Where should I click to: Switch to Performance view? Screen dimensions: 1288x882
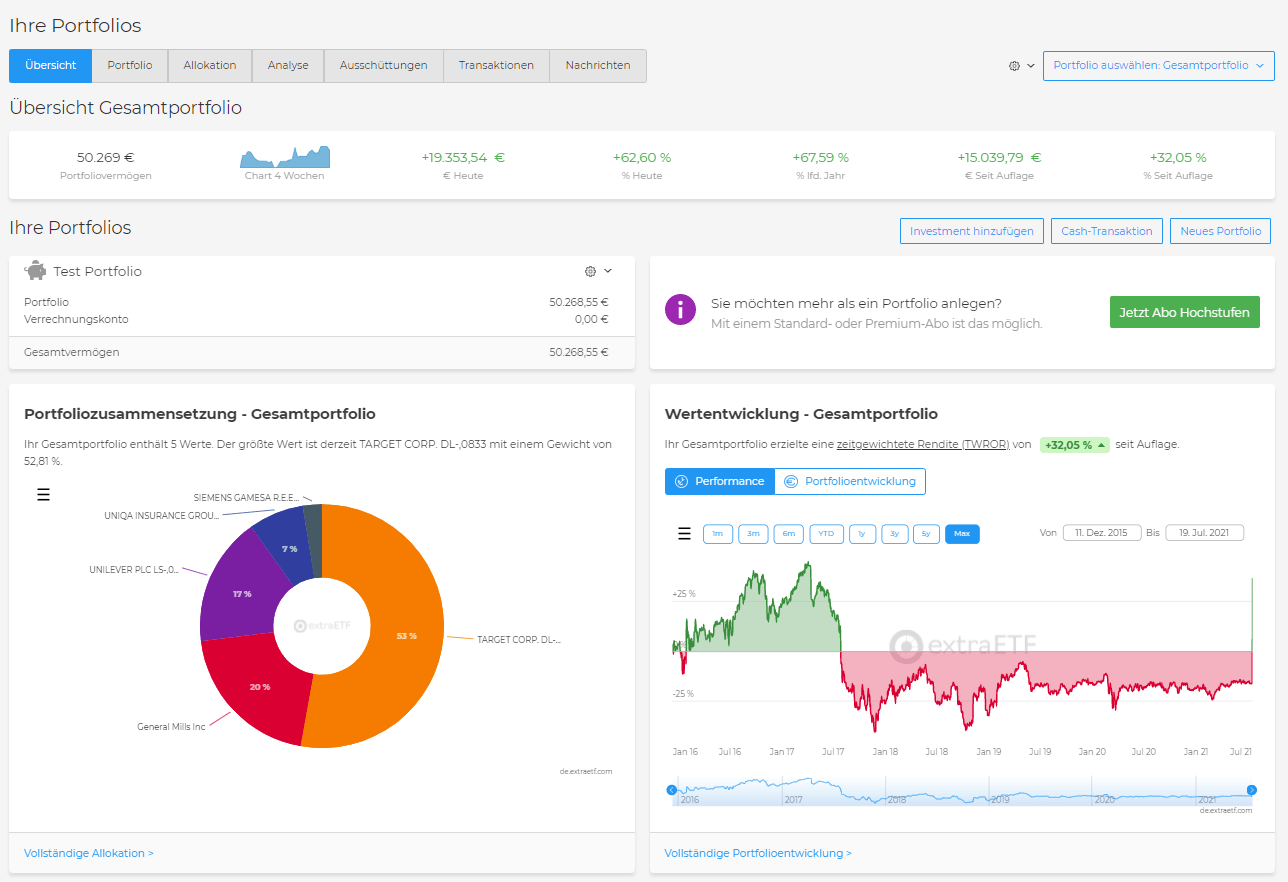pyautogui.click(x=720, y=481)
